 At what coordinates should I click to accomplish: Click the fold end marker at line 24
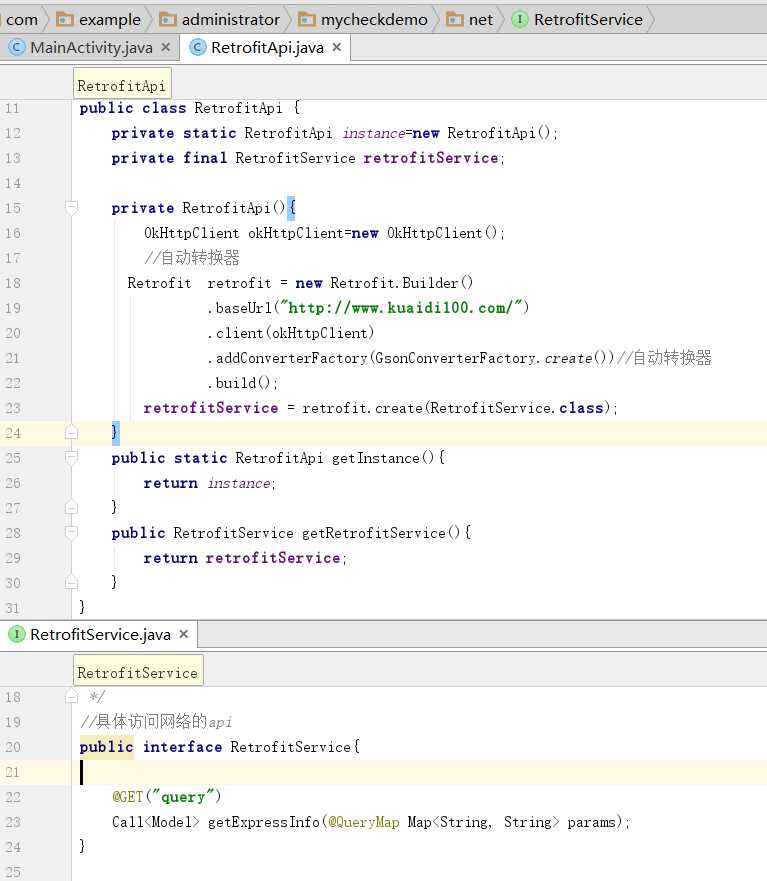(71, 432)
